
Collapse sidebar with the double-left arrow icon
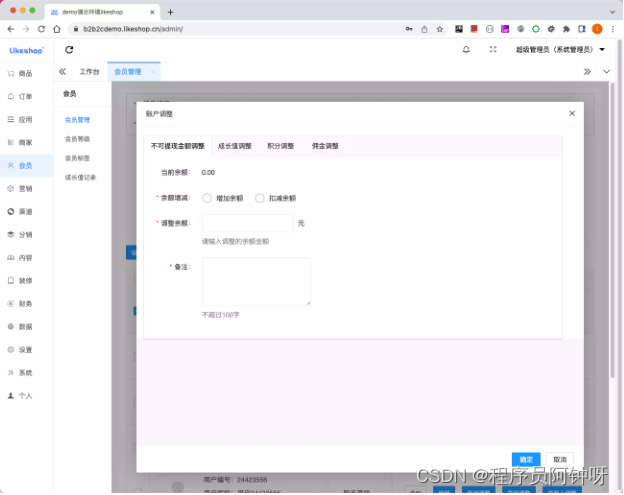pyautogui.click(x=62, y=72)
